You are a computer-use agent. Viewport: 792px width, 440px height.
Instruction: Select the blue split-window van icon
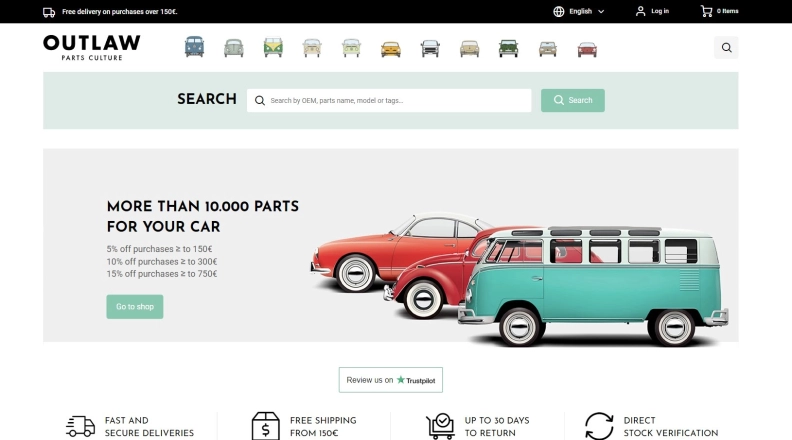click(194, 47)
